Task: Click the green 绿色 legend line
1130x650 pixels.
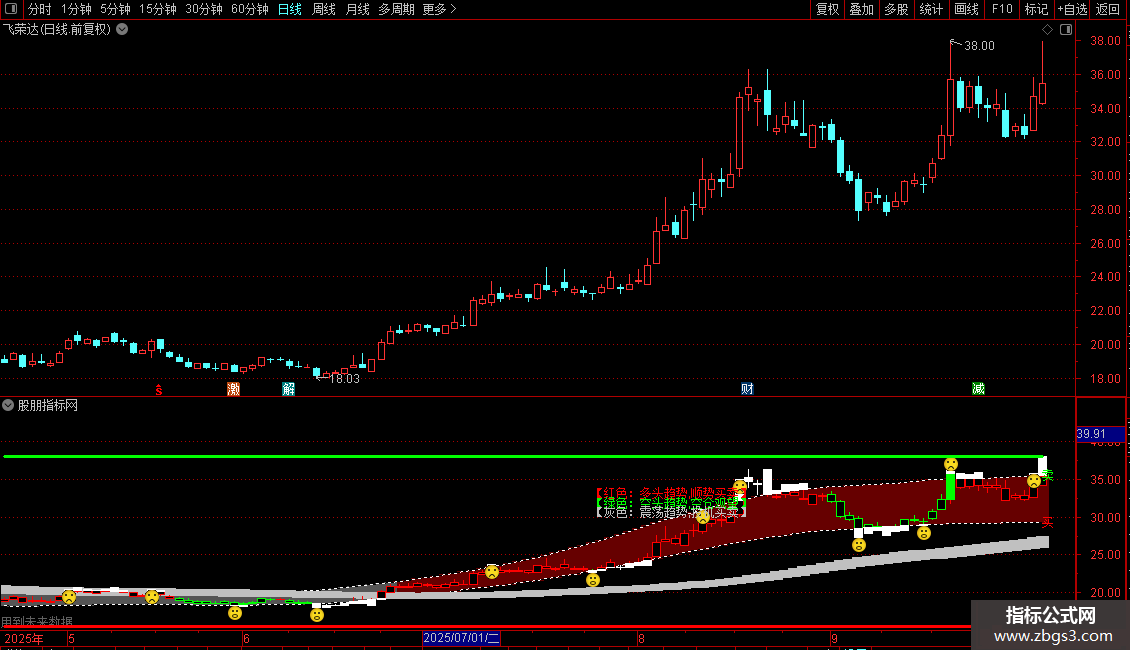Action: tap(671, 502)
